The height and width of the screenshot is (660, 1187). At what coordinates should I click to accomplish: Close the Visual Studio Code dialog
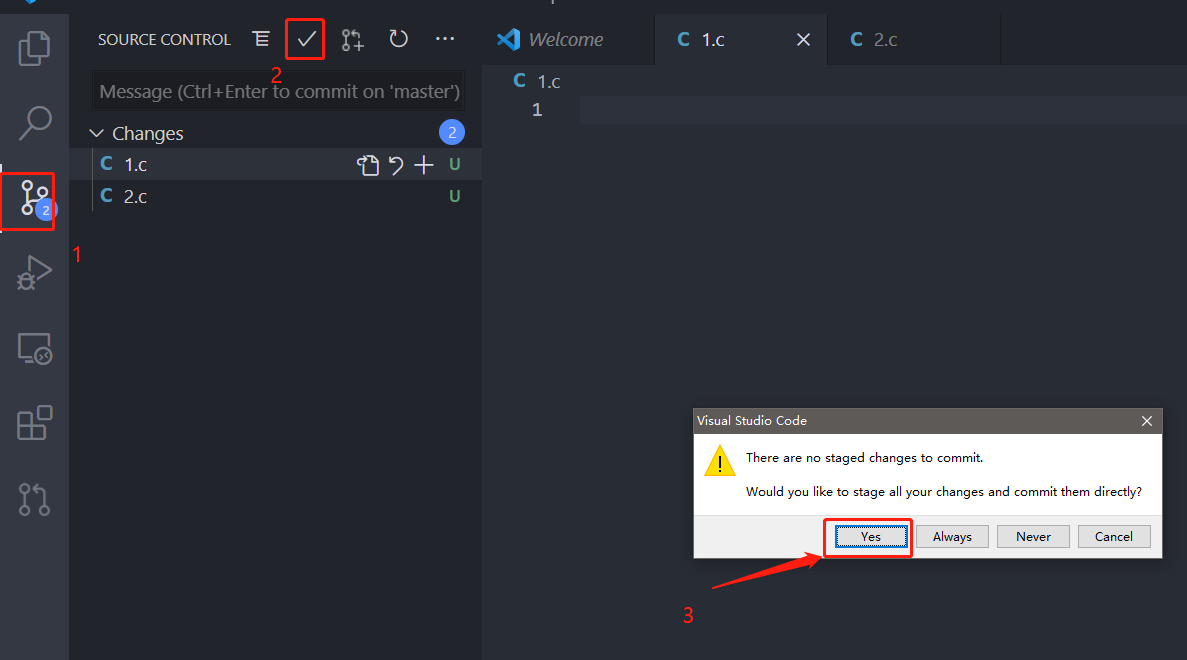(1147, 421)
